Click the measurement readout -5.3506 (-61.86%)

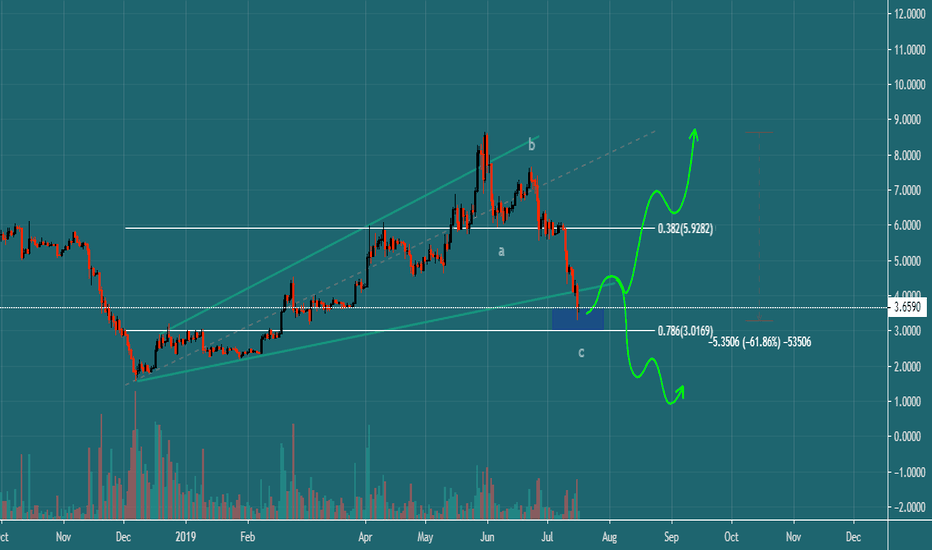pyautogui.click(x=760, y=342)
